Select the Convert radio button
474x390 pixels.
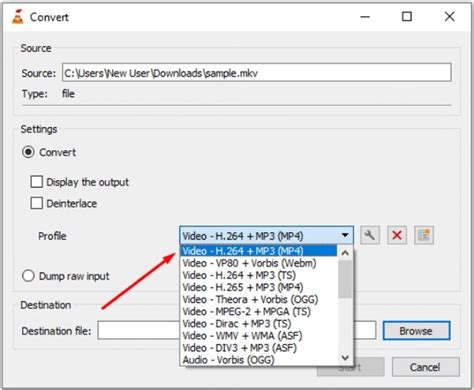pyautogui.click(x=28, y=152)
